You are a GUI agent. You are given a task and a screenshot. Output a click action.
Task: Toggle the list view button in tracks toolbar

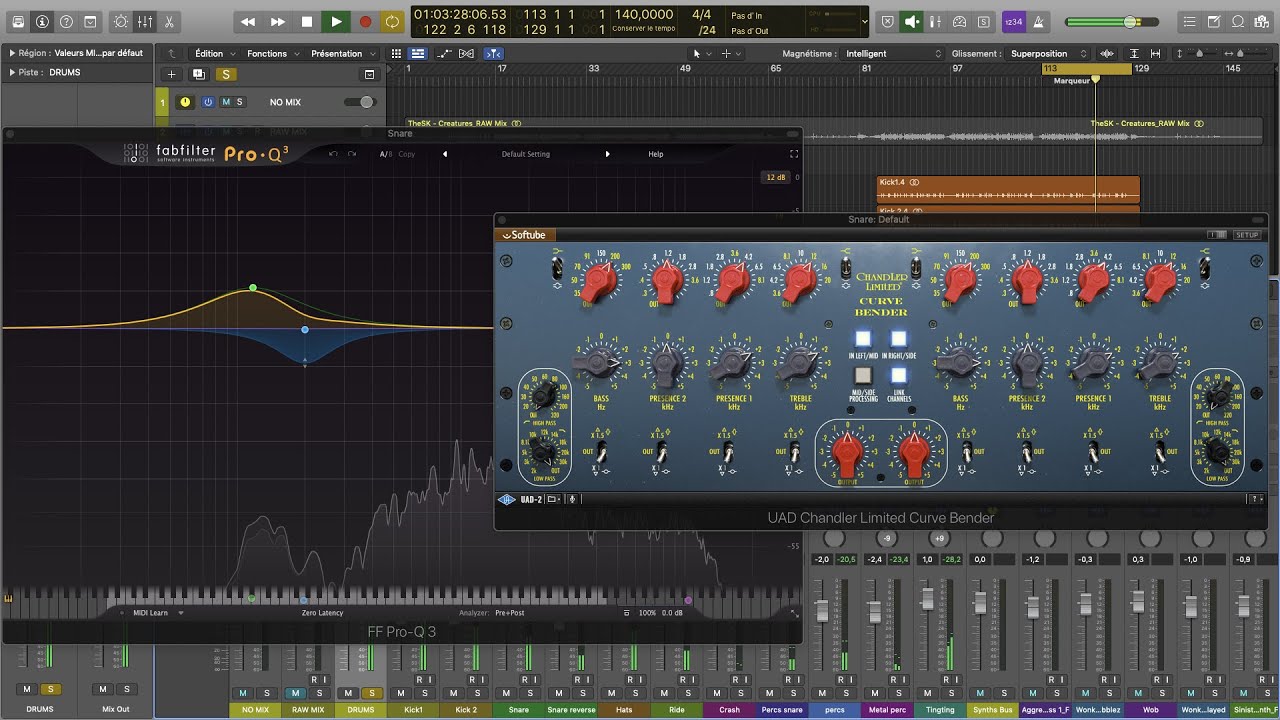click(418, 53)
